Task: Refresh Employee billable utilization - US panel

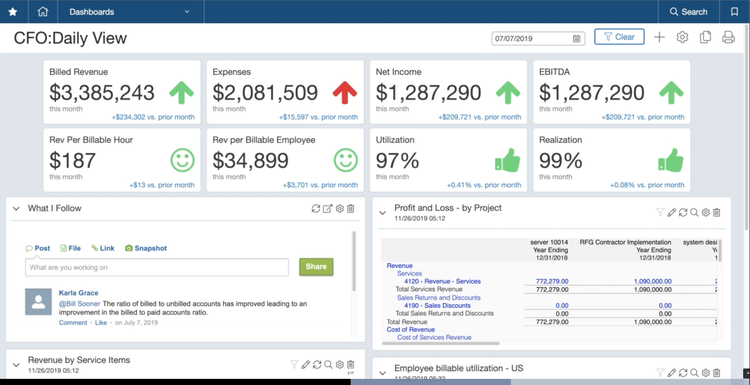Action: tap(683, 373)
